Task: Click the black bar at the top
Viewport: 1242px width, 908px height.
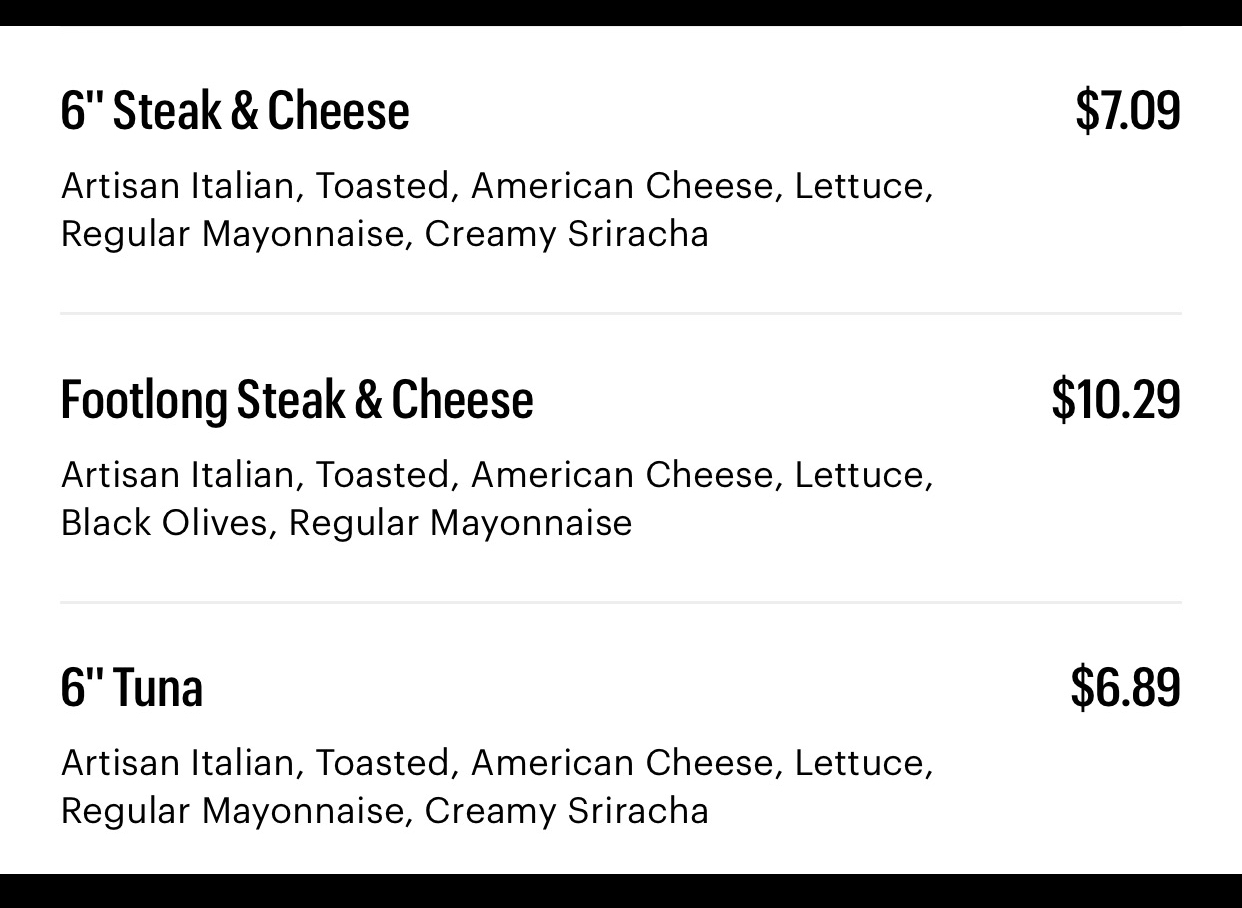Action: coord(620,12)
